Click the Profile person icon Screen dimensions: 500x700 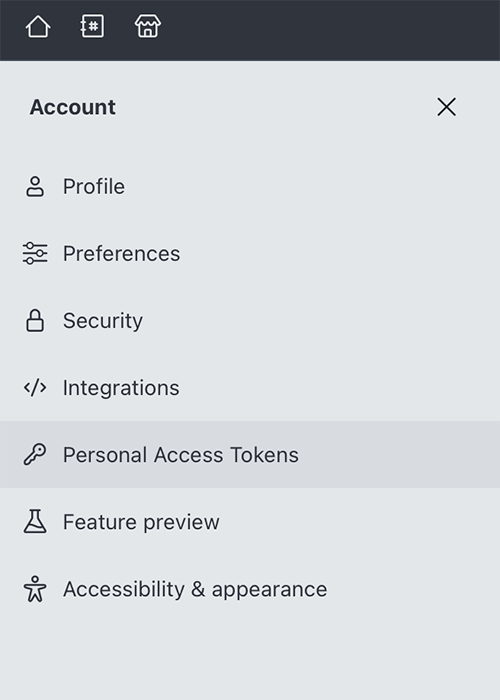(x=35, y=187)
